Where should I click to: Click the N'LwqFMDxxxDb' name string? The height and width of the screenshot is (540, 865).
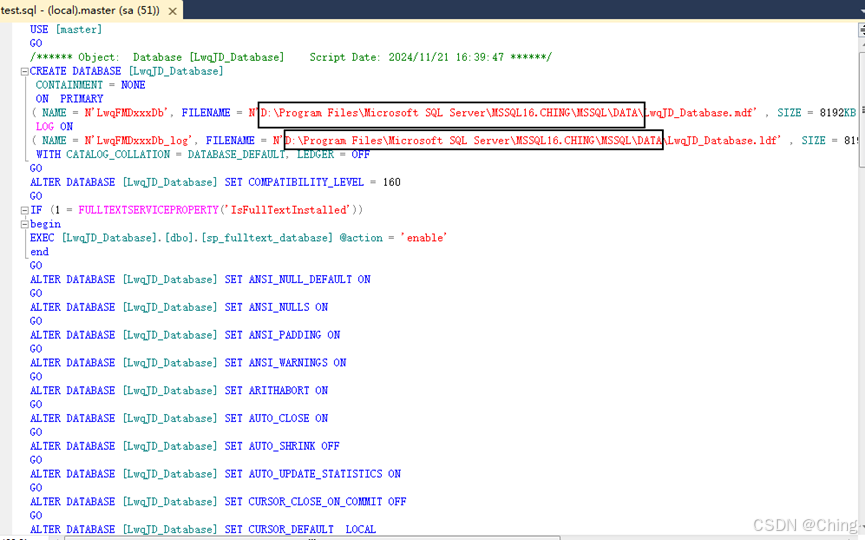(x=126, y=113)
